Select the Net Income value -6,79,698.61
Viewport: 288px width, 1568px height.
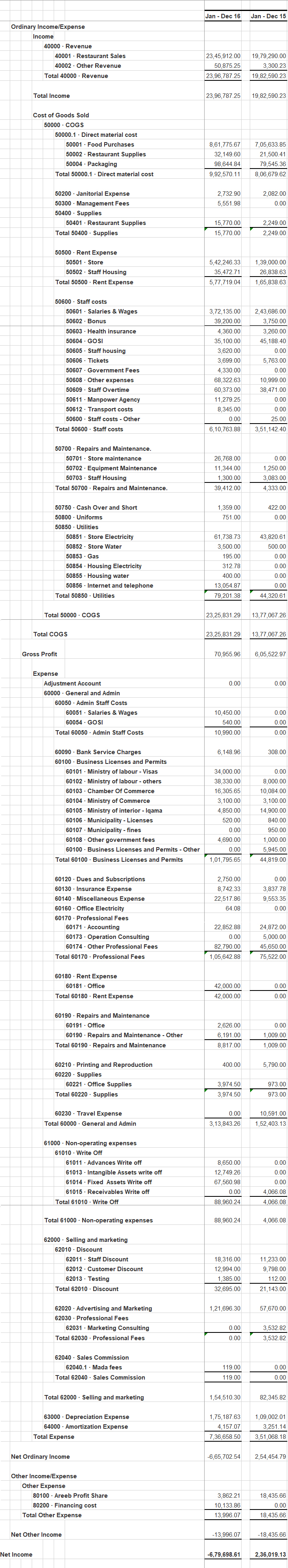[224, 1555]
